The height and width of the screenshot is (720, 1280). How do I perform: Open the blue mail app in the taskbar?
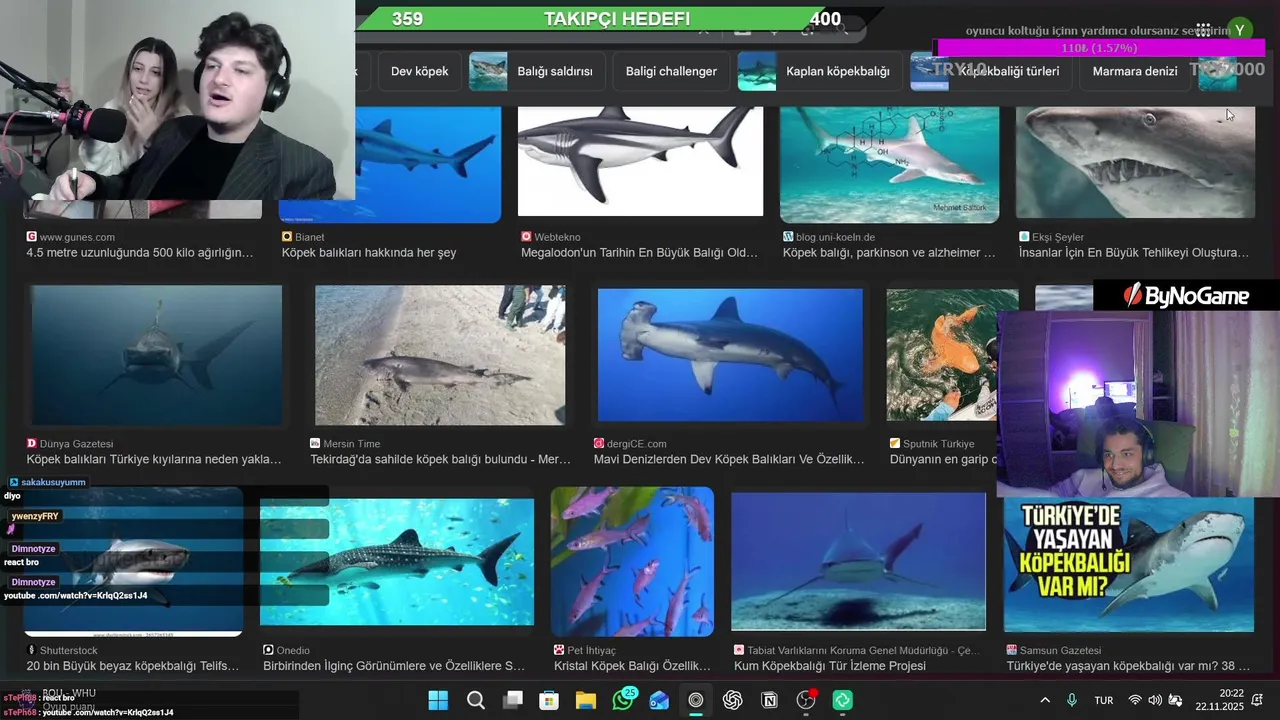[659, 700]
